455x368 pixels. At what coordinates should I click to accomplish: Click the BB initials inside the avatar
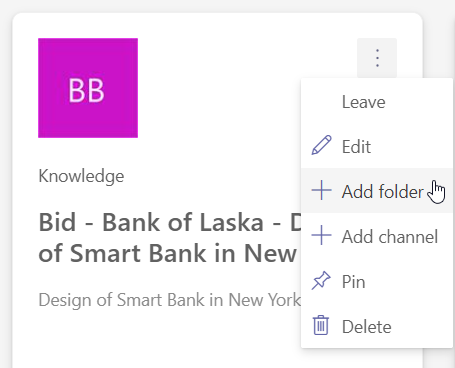tap(87, 91)
